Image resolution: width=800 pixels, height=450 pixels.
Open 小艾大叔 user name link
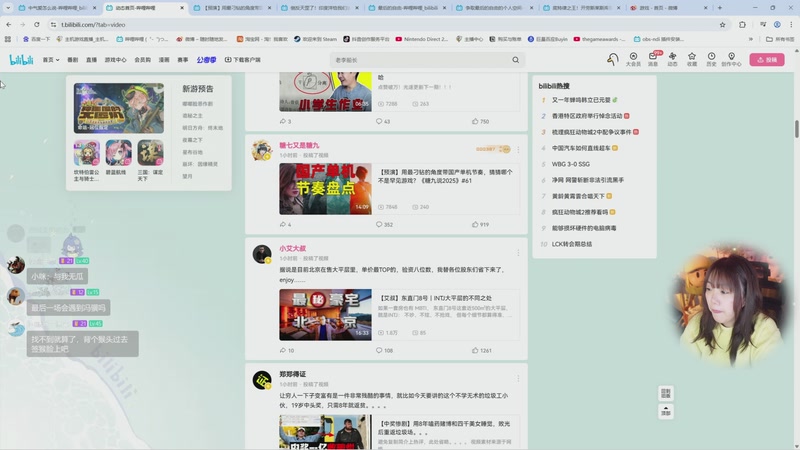coord(292,248)
